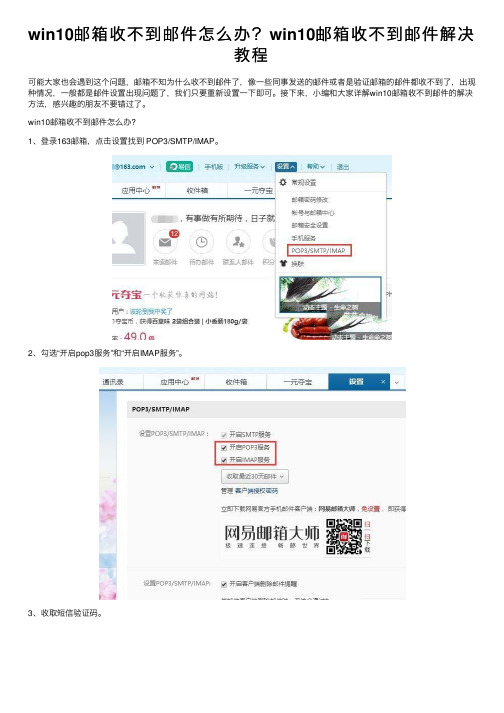Image resolution: width=504 pixels, height=713 pixels.
Task: Expand the 帮助 dropdown in top bar
Action: (x=316, y=166)
